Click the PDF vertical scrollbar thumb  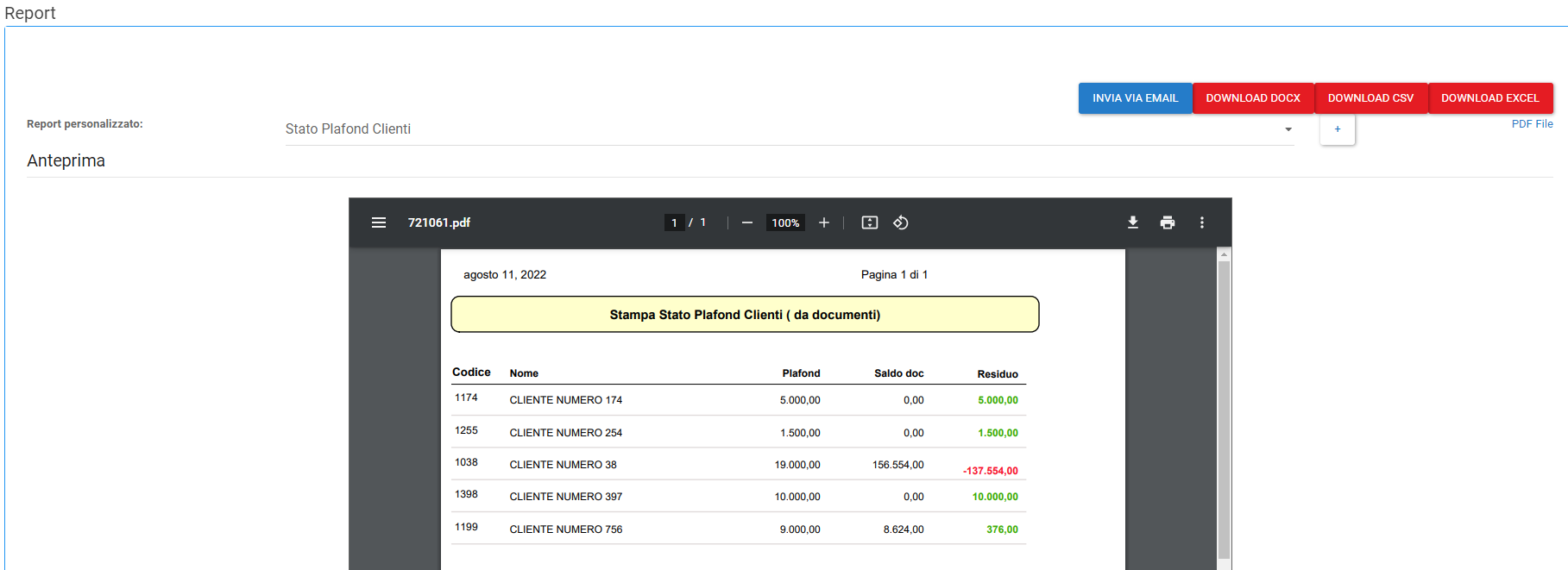click(x=1223, y=410)
